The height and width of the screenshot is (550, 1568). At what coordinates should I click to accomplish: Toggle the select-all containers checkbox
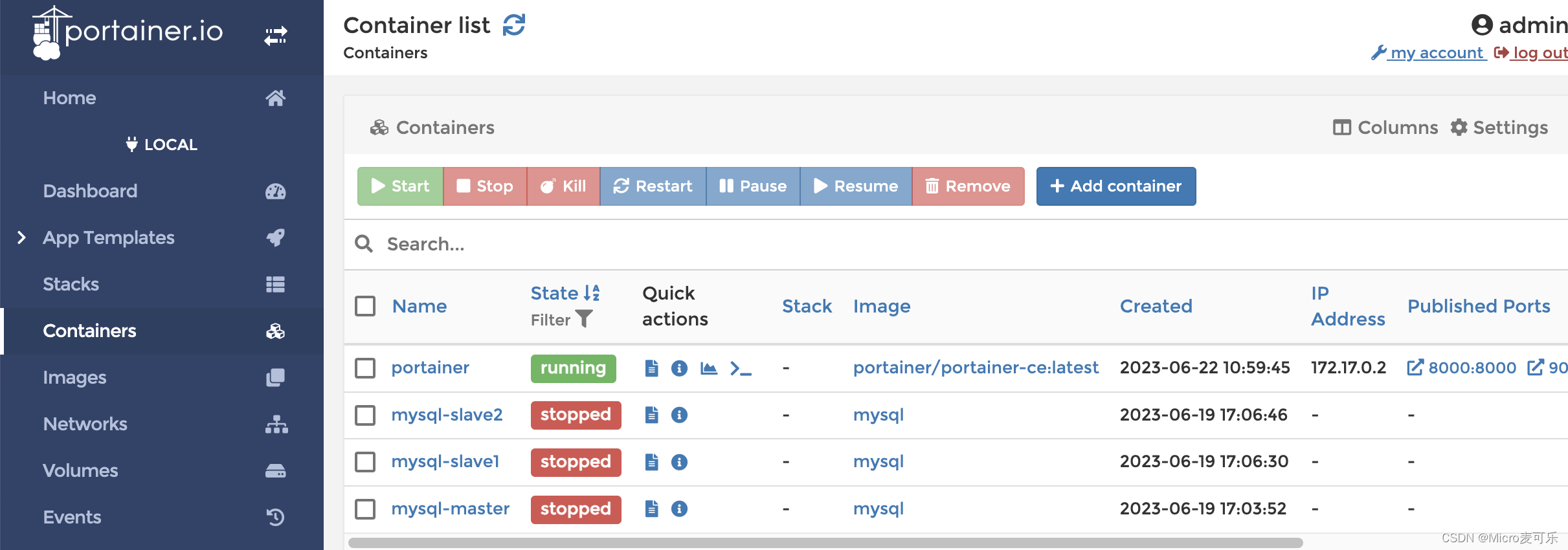click(x=365, y=306)
